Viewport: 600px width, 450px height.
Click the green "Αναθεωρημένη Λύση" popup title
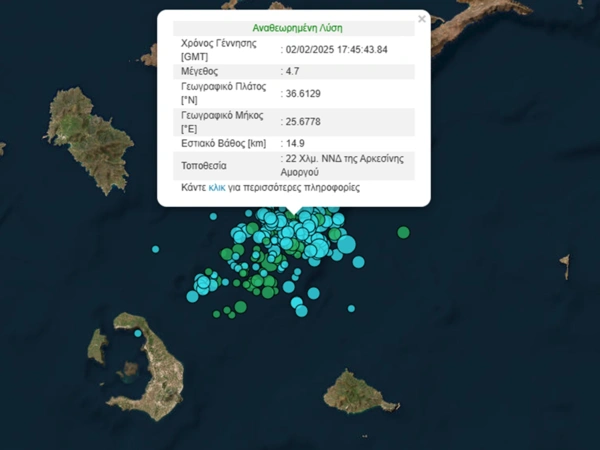293,27
